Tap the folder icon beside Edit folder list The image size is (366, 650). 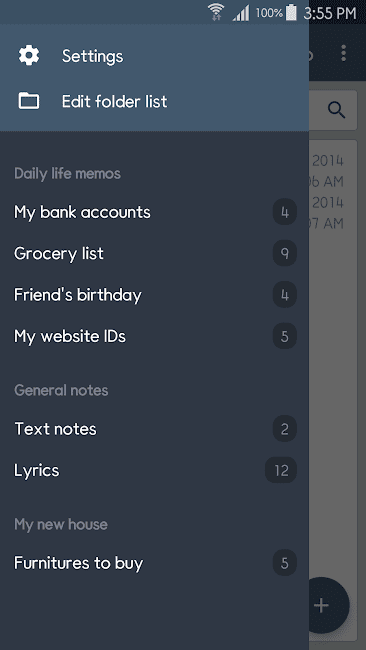(x=29, y=101)
